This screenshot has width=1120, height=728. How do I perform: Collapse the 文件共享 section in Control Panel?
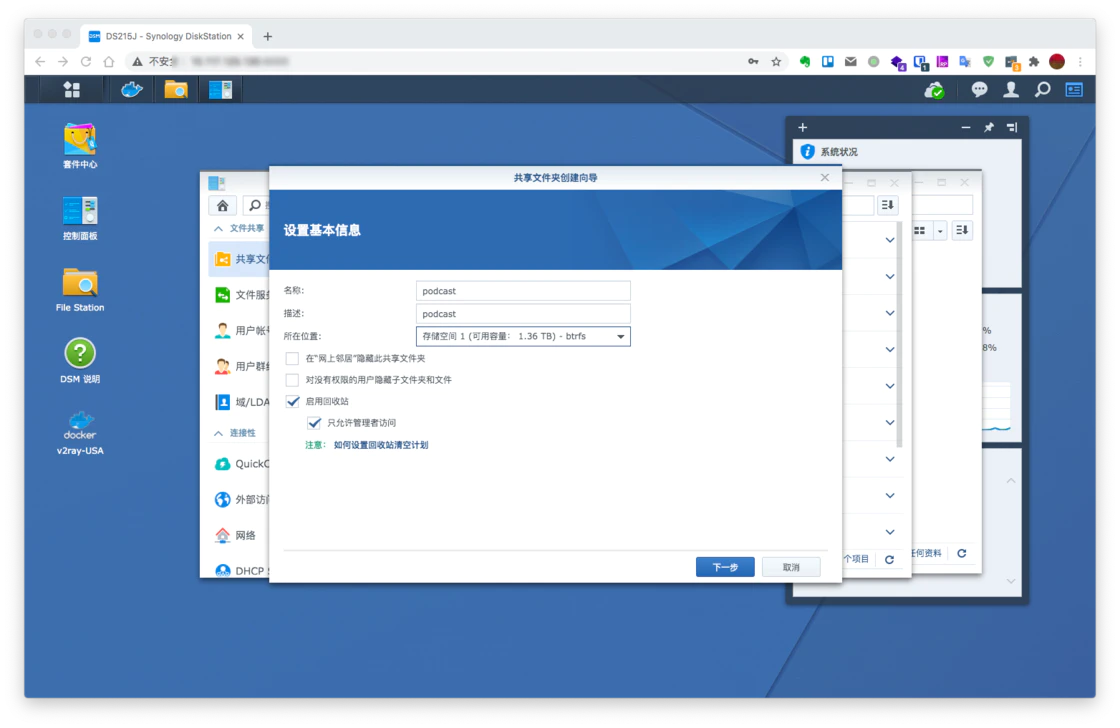point(219,228)
